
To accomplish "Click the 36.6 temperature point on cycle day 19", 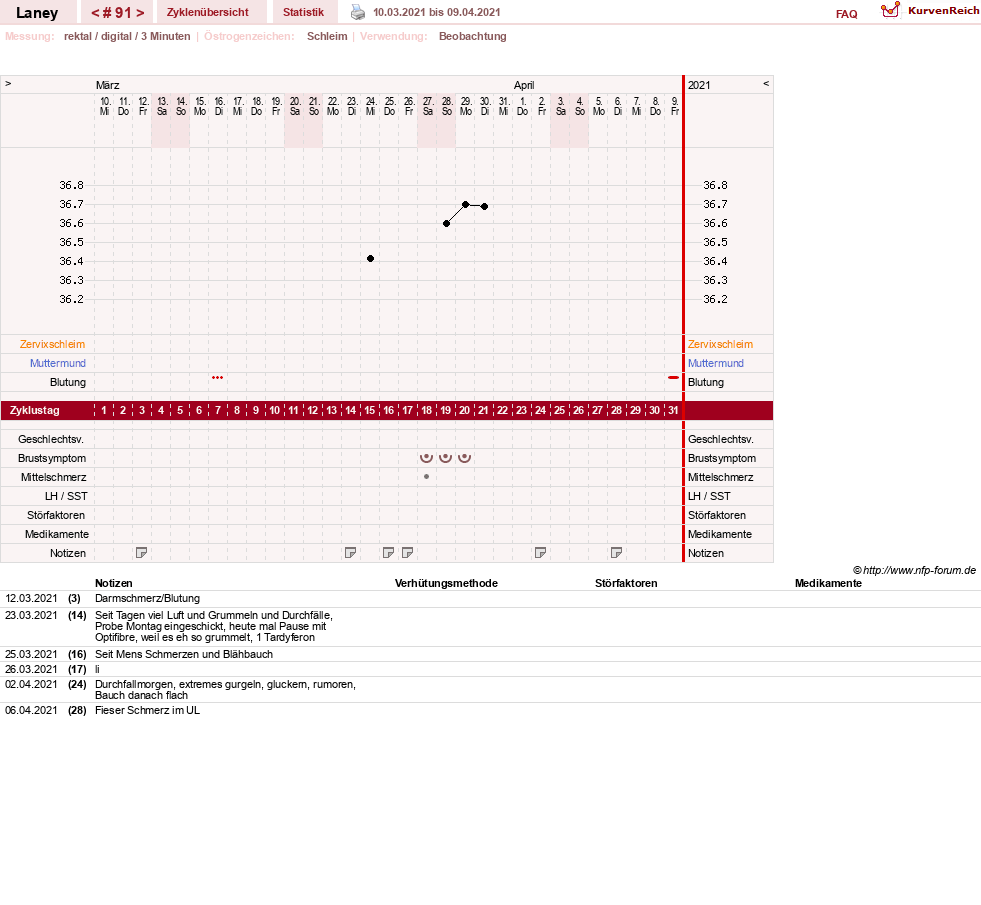I will (446, 223).
